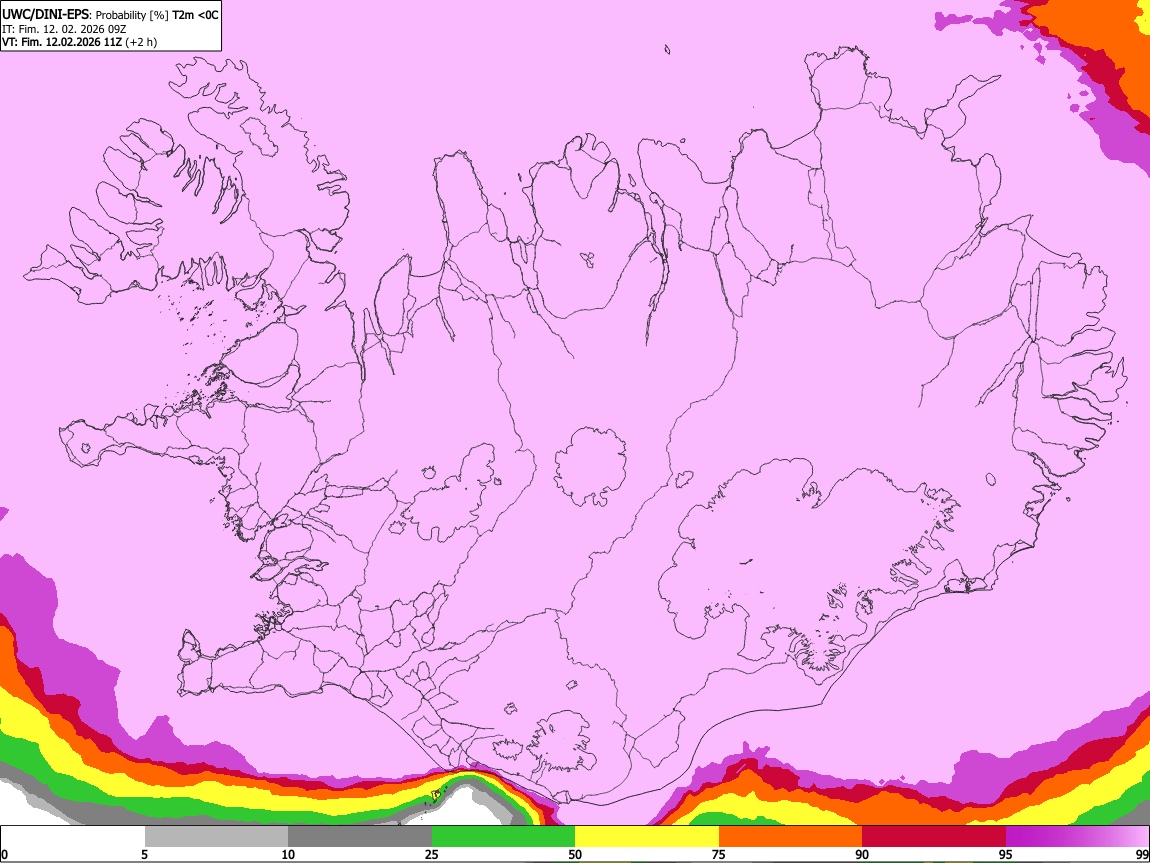Click the dark gray 10-25 legend swatch
This screenshot has width=1150, height=863.
[x=360, y=837]
